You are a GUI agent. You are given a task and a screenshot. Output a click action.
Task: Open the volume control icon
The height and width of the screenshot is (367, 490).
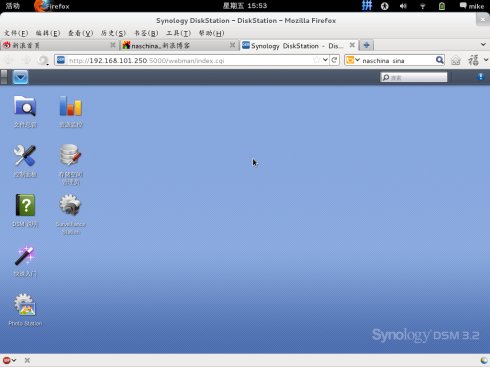pos(403,6)
